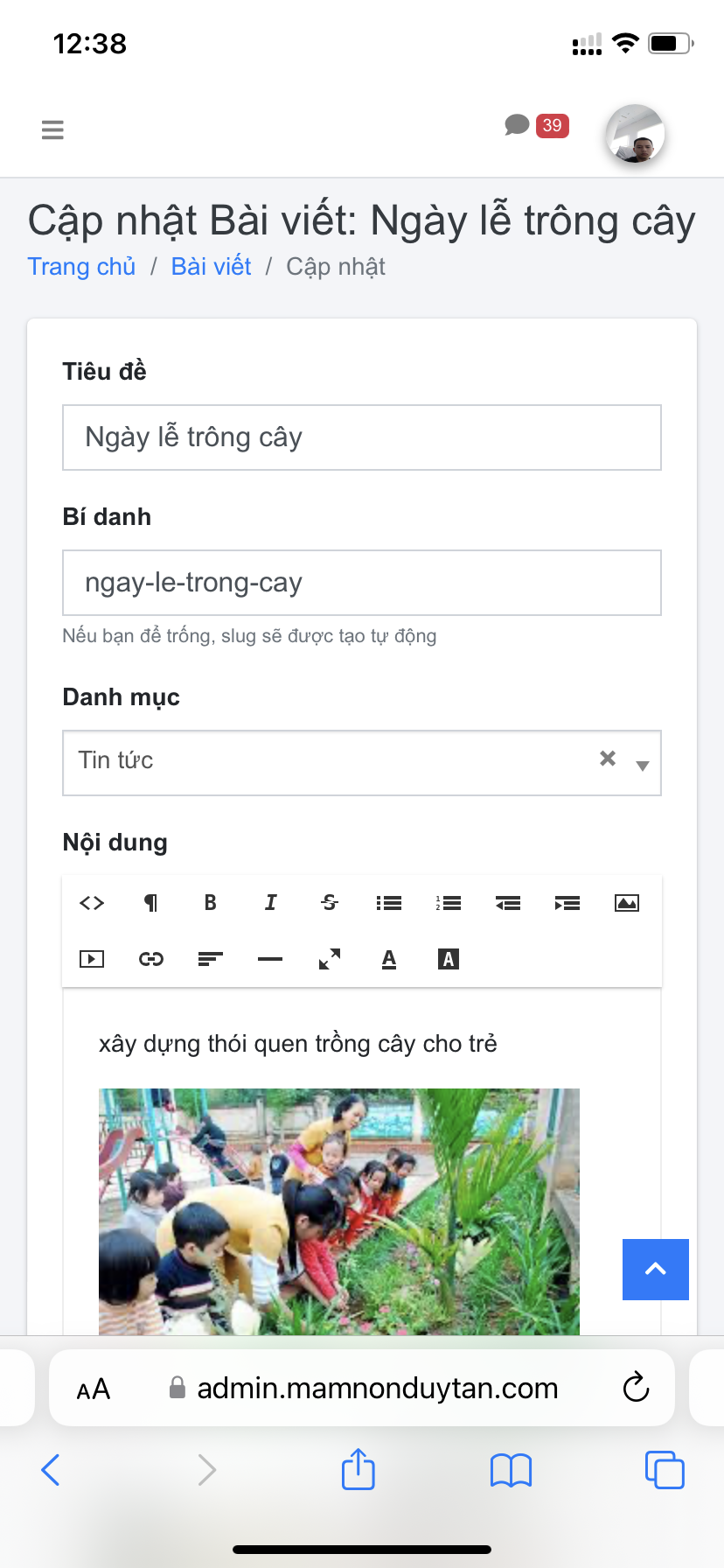724x1568 pixels.
Task: Insert a numbered ordered list
Action: [x=449, y=903]
